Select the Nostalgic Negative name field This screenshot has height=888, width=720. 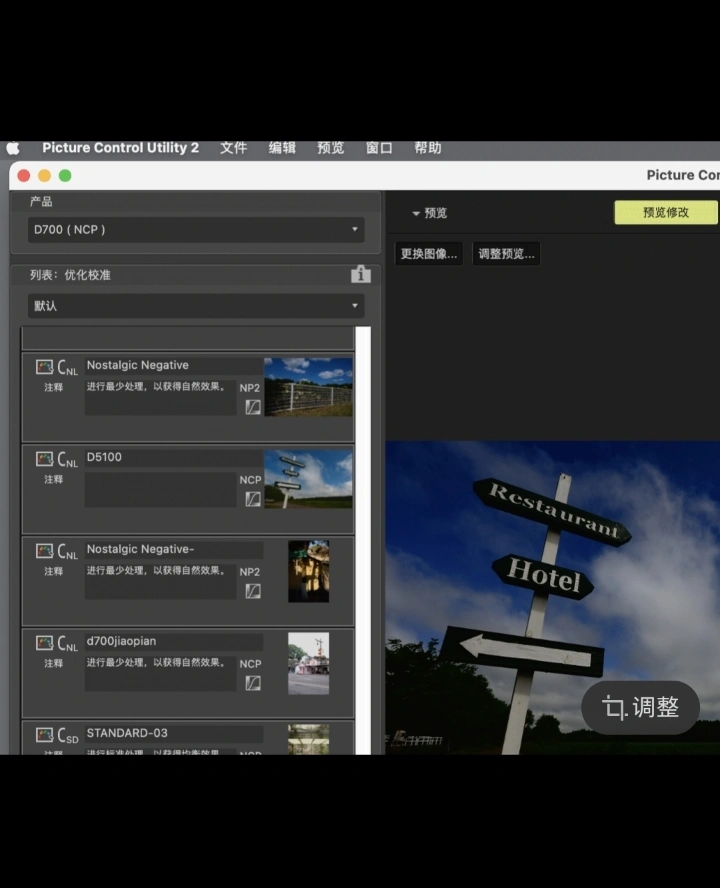pos(174,366)
